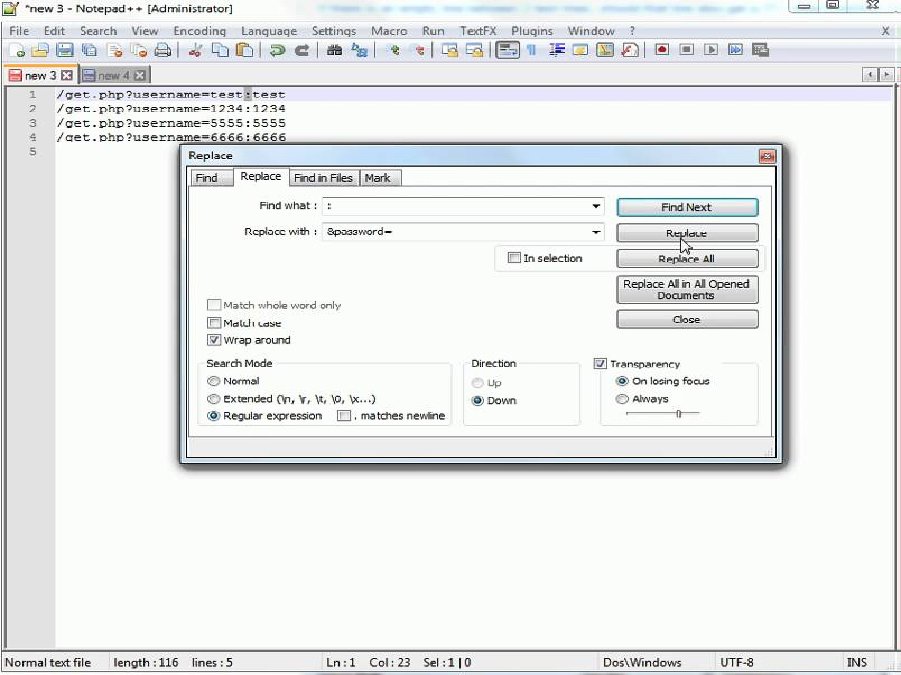Image resolution: width=901 pixels, height=675 pixels.
Task: Open the Mark tab in dialog
Action: [378, 178]
